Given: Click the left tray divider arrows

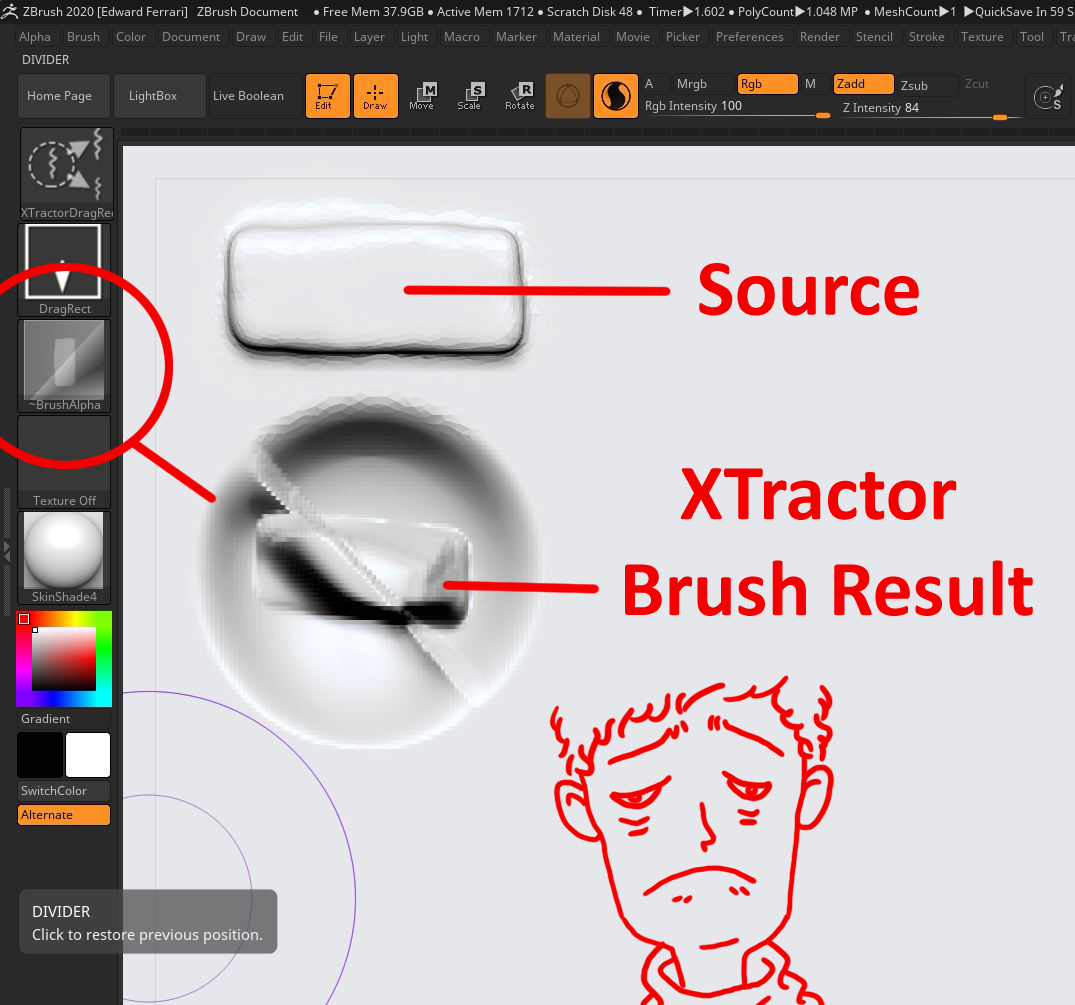Looking at the screenshot, I should [8, 550].
